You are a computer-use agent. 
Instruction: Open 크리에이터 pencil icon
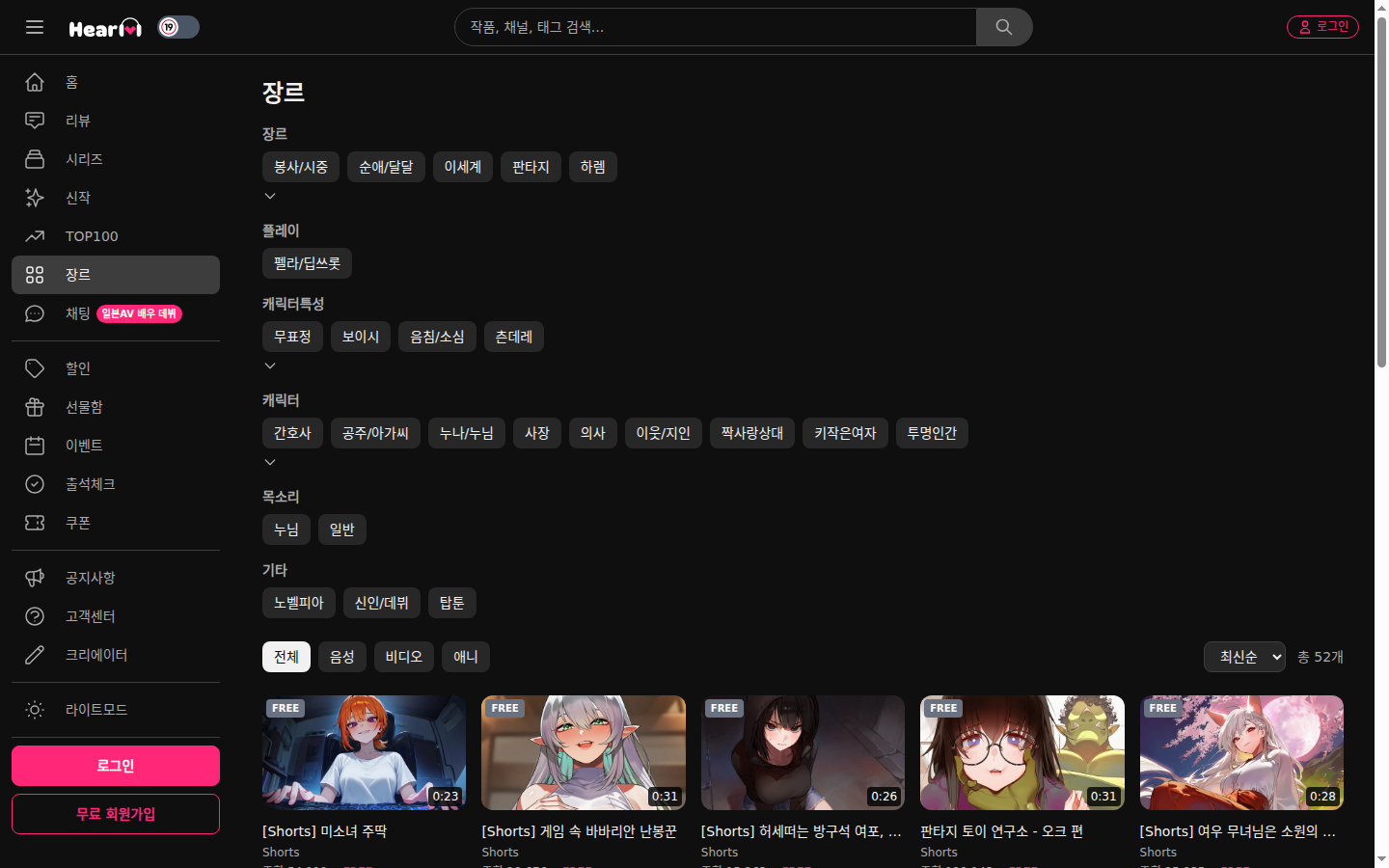(x=35, y=655)
